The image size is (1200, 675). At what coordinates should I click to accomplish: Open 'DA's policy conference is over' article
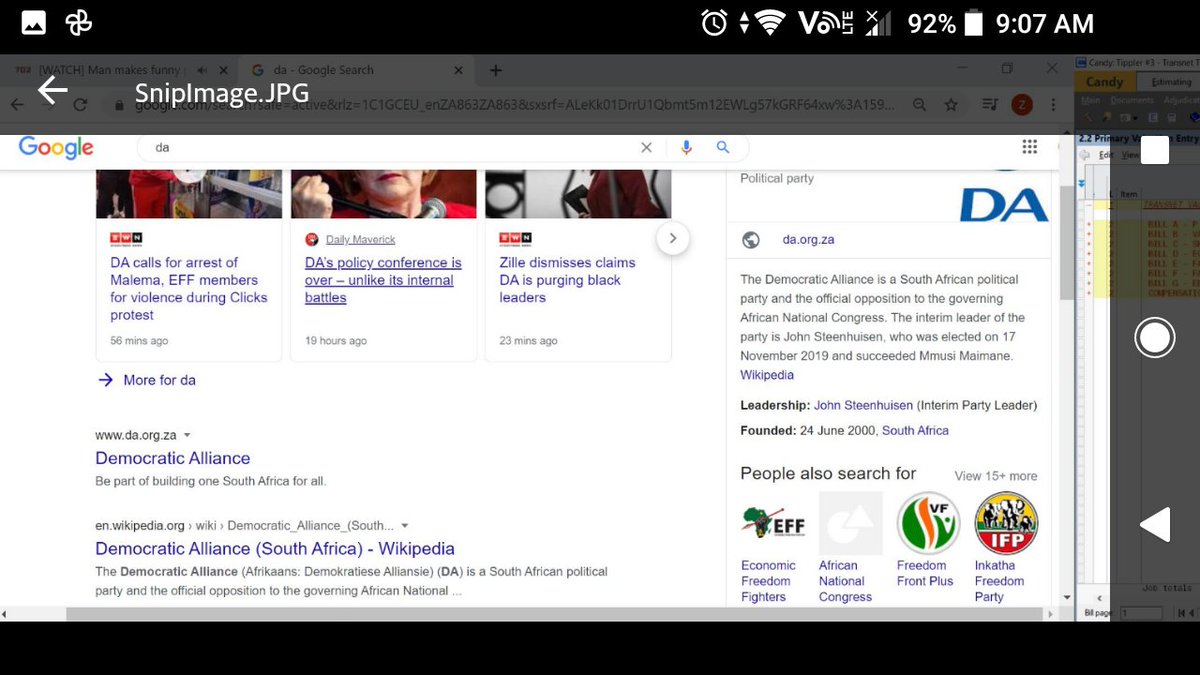pos(383,280)
